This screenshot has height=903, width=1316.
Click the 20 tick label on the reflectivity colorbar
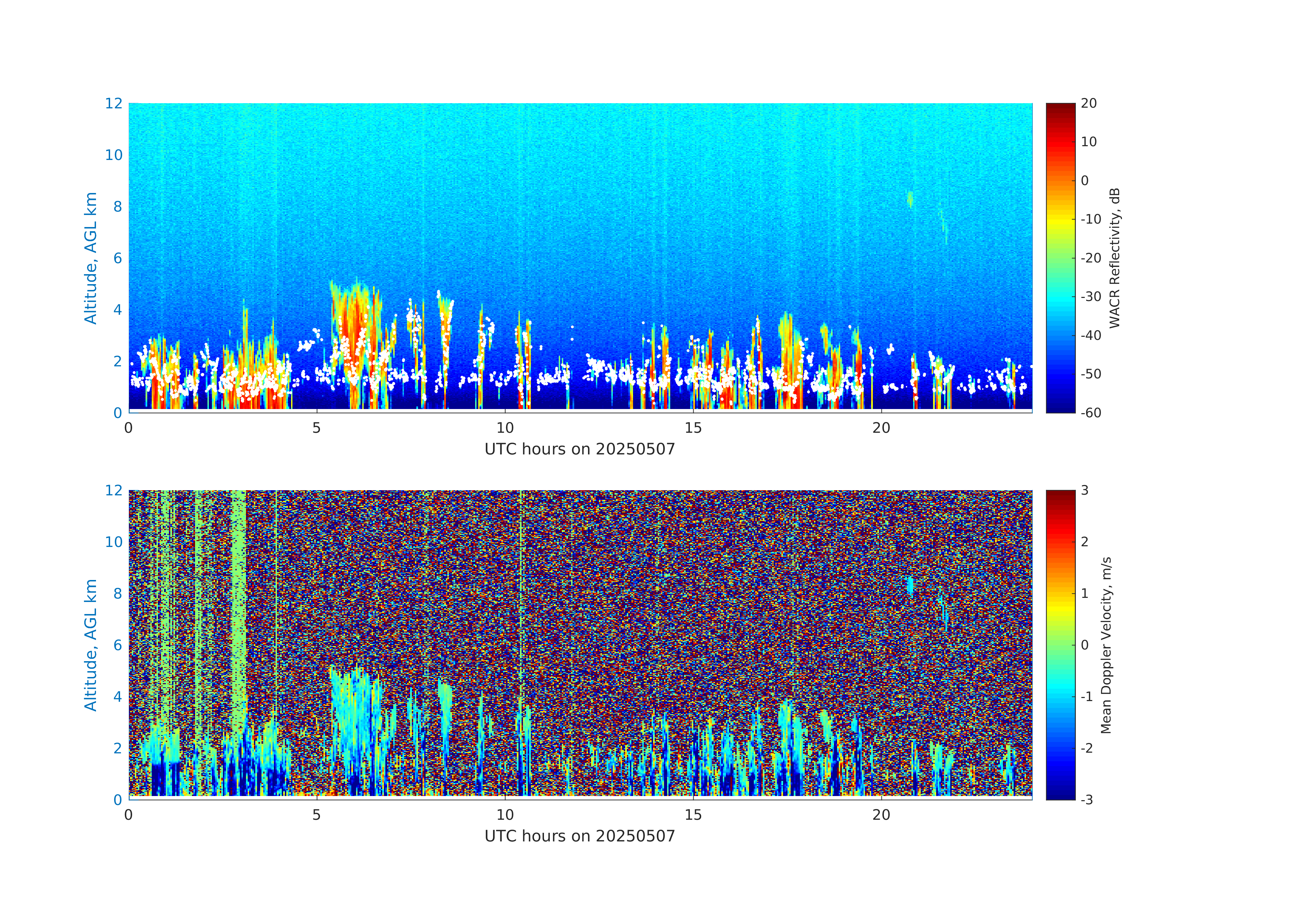(x=1088, y=104)
